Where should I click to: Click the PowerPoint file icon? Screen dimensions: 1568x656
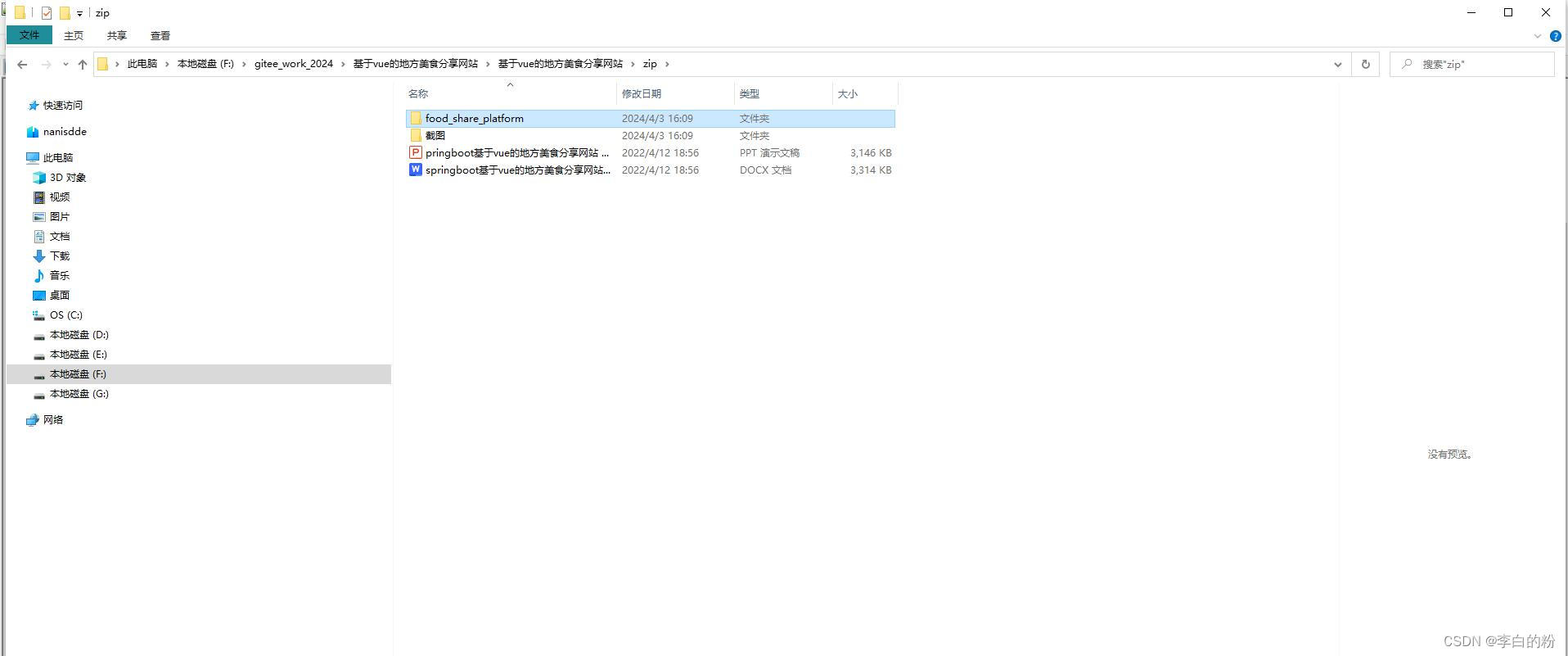[x=416, y=153]
